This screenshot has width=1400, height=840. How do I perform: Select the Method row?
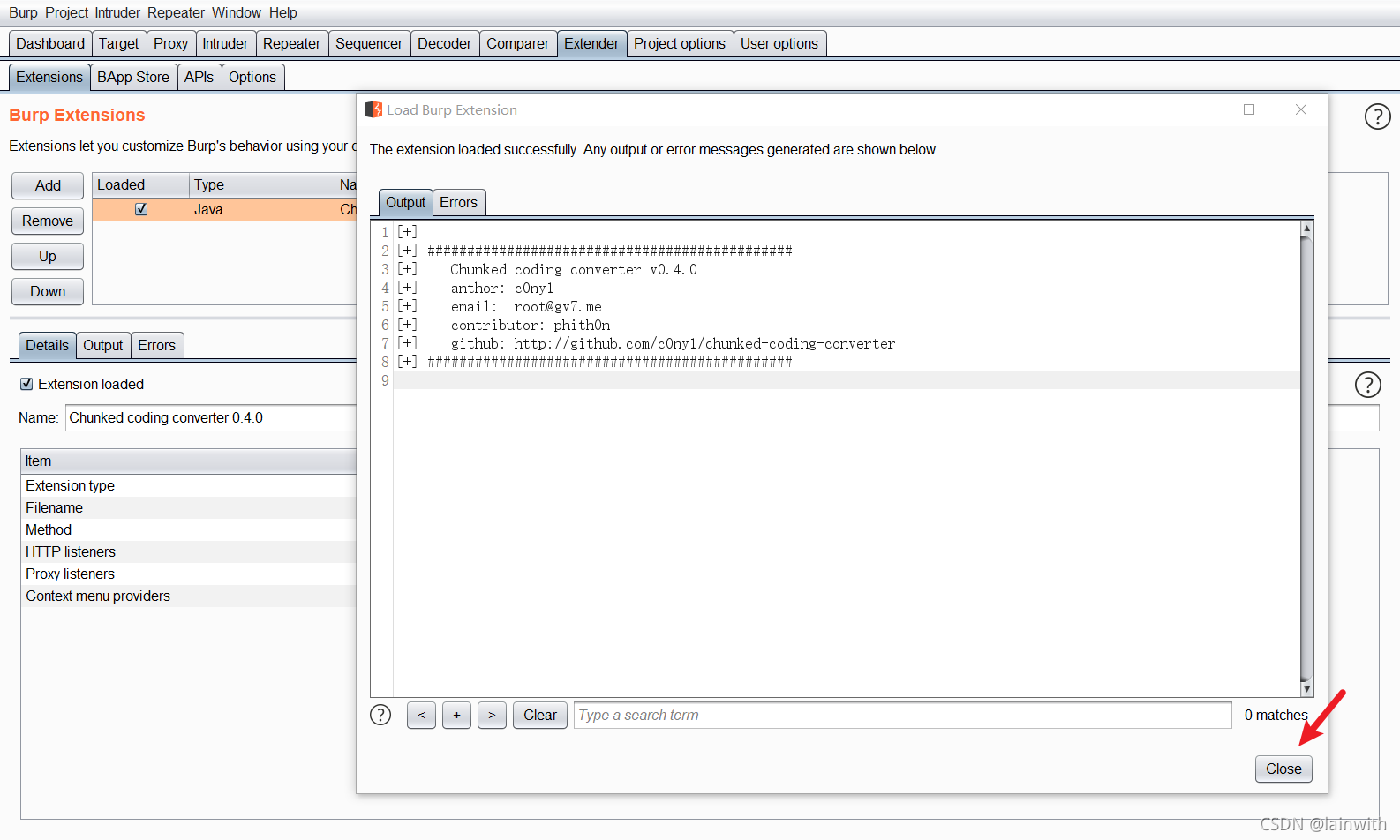(189, 530)
